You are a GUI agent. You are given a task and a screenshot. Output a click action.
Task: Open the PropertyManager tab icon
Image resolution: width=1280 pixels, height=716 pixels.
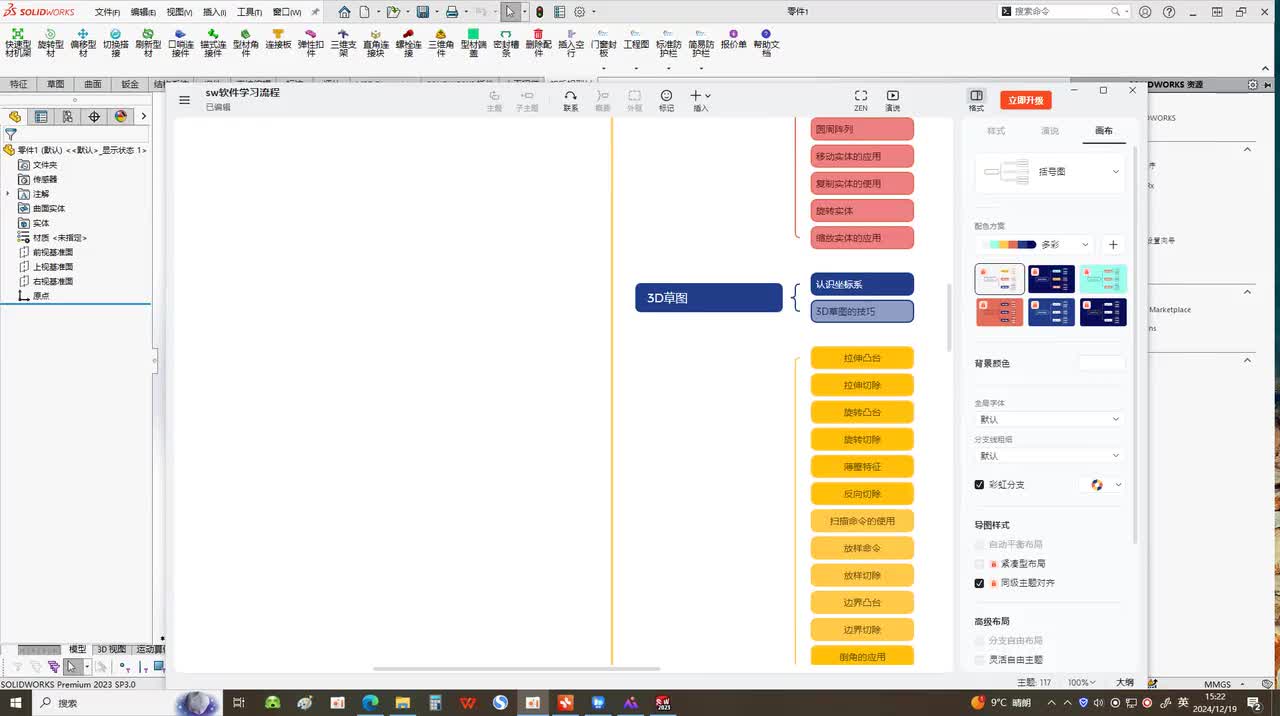tap(41, 116)
